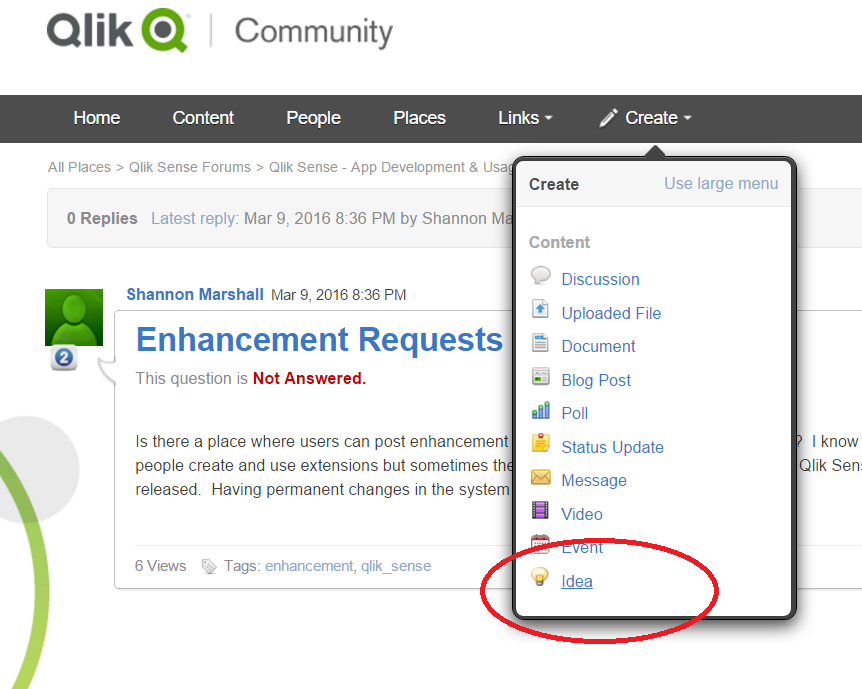Open the Qlik Sense Forums breadcrumb

click(190, 167)
